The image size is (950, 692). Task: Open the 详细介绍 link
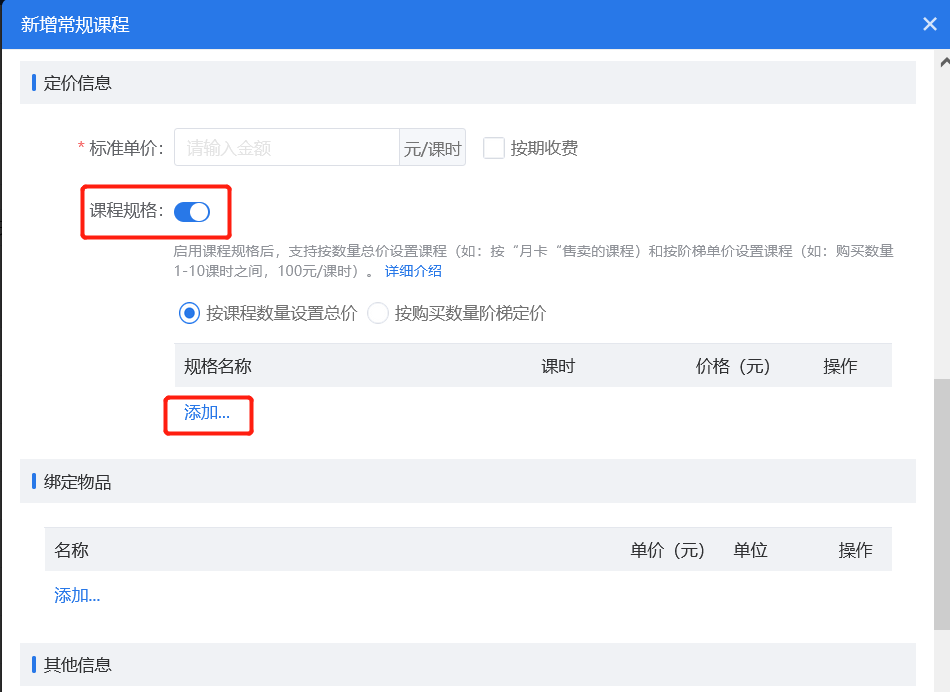tap(412, 270)
